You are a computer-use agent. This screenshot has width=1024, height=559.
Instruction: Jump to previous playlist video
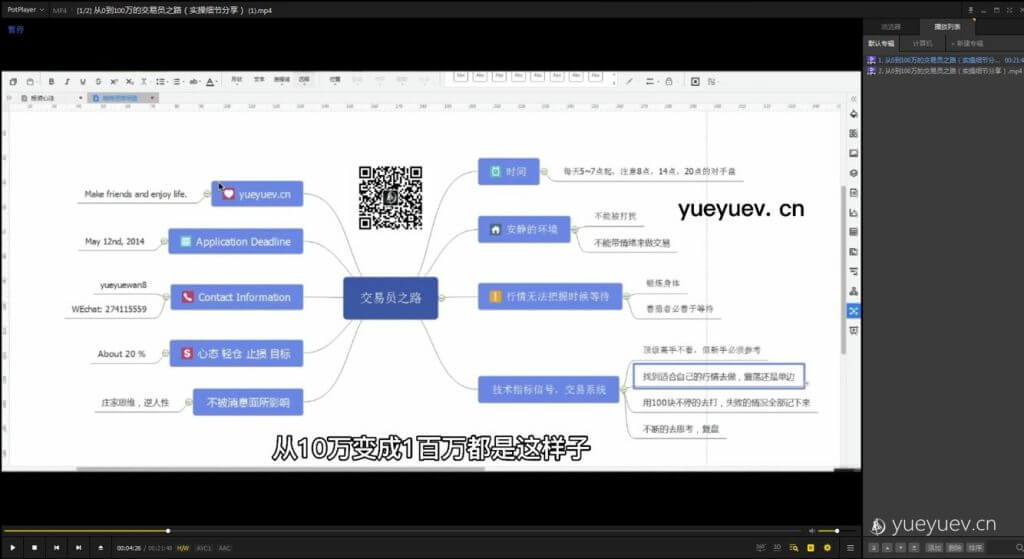coord(57,548)
